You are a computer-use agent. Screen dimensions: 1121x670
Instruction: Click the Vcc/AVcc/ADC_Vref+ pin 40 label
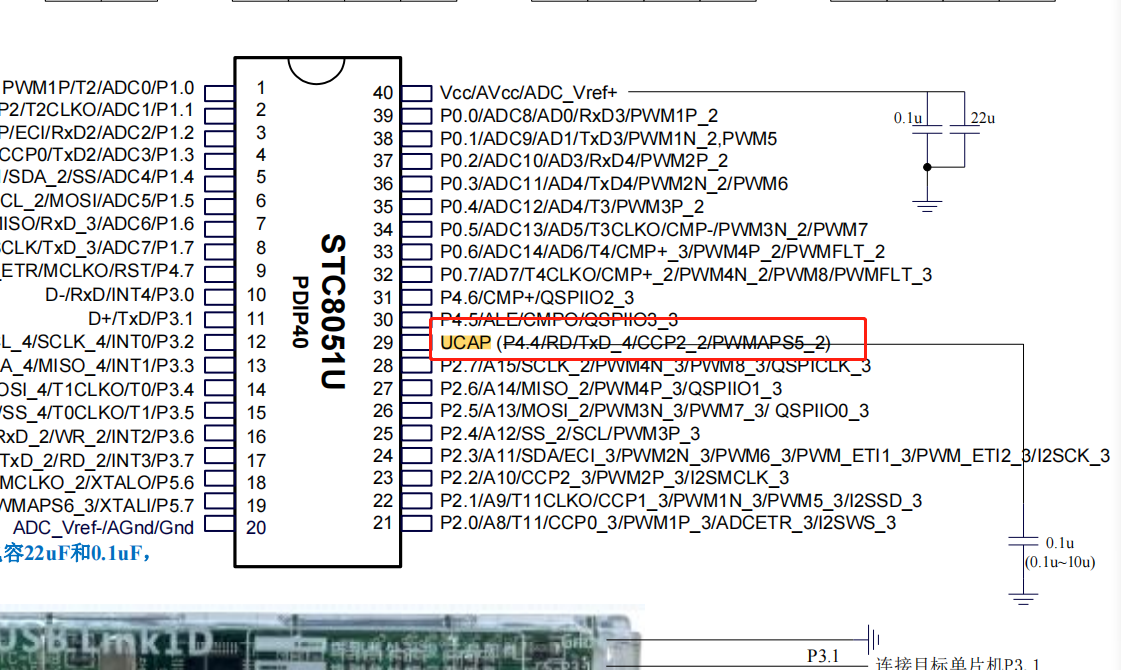point(528,93)
